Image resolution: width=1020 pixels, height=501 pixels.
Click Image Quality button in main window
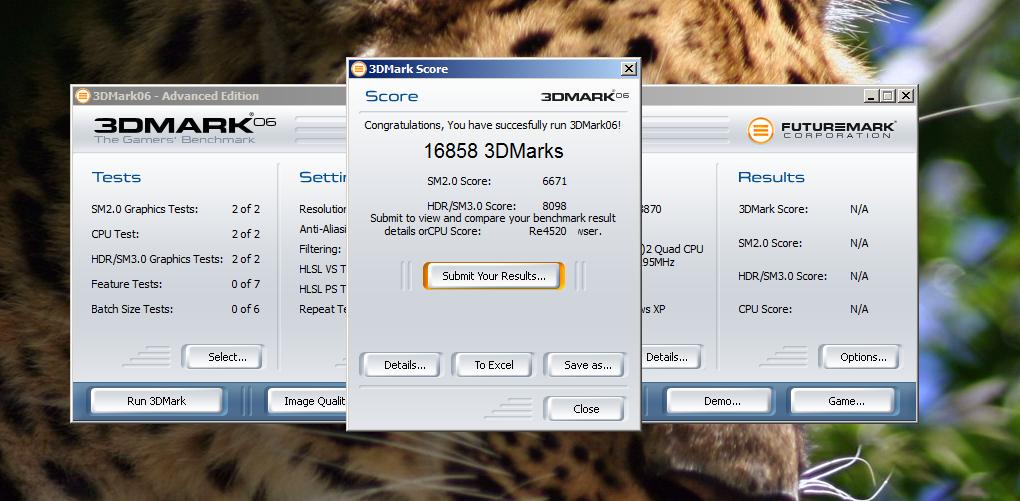[309, 401]
